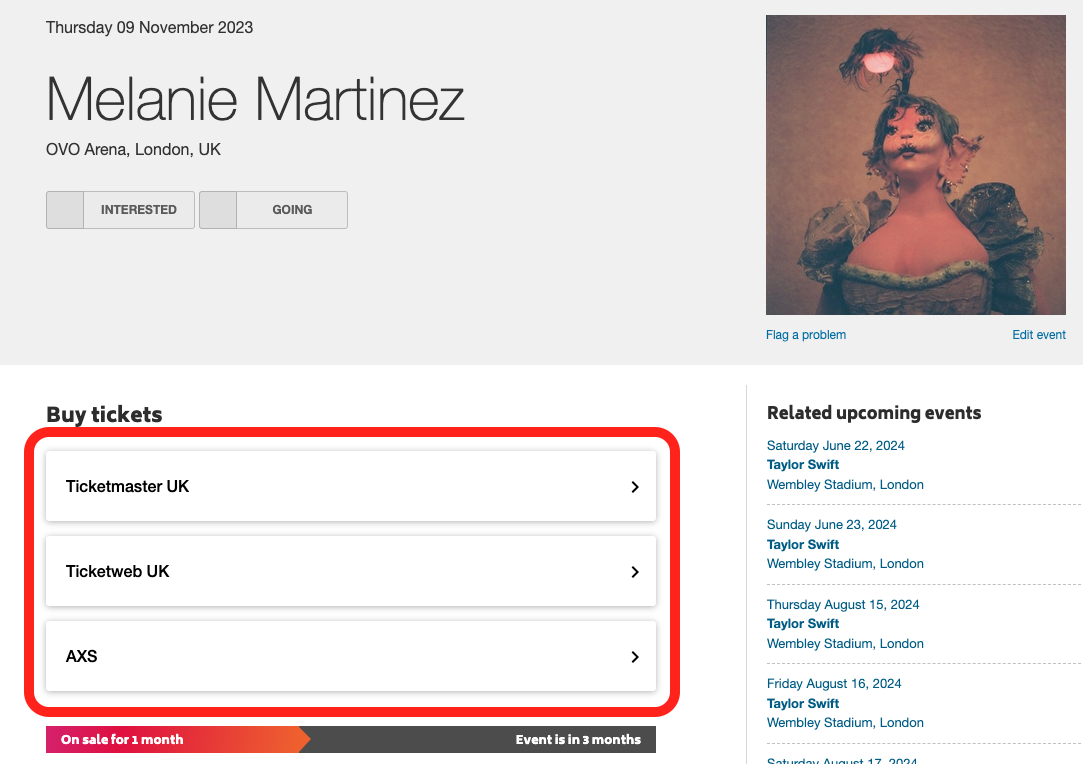Toggle the checkbox box beside INTERESTED
This screenshot has height=764, width=1083.
click(65, 210)
